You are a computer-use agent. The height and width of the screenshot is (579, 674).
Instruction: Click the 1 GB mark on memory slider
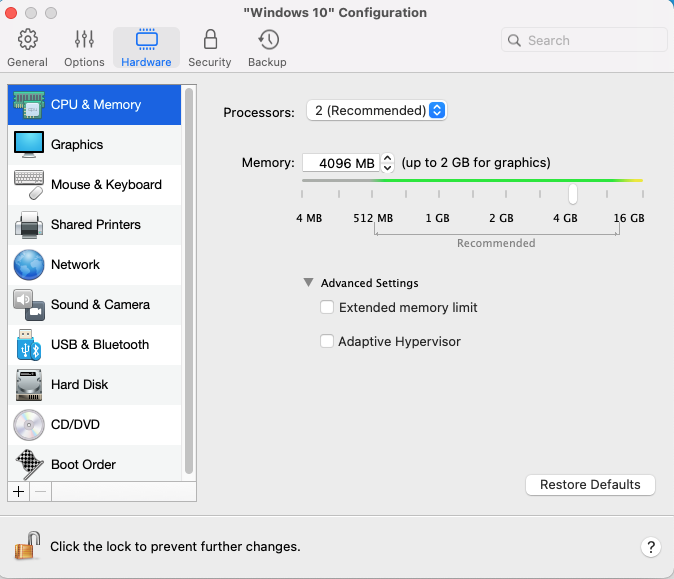[439, 194]
